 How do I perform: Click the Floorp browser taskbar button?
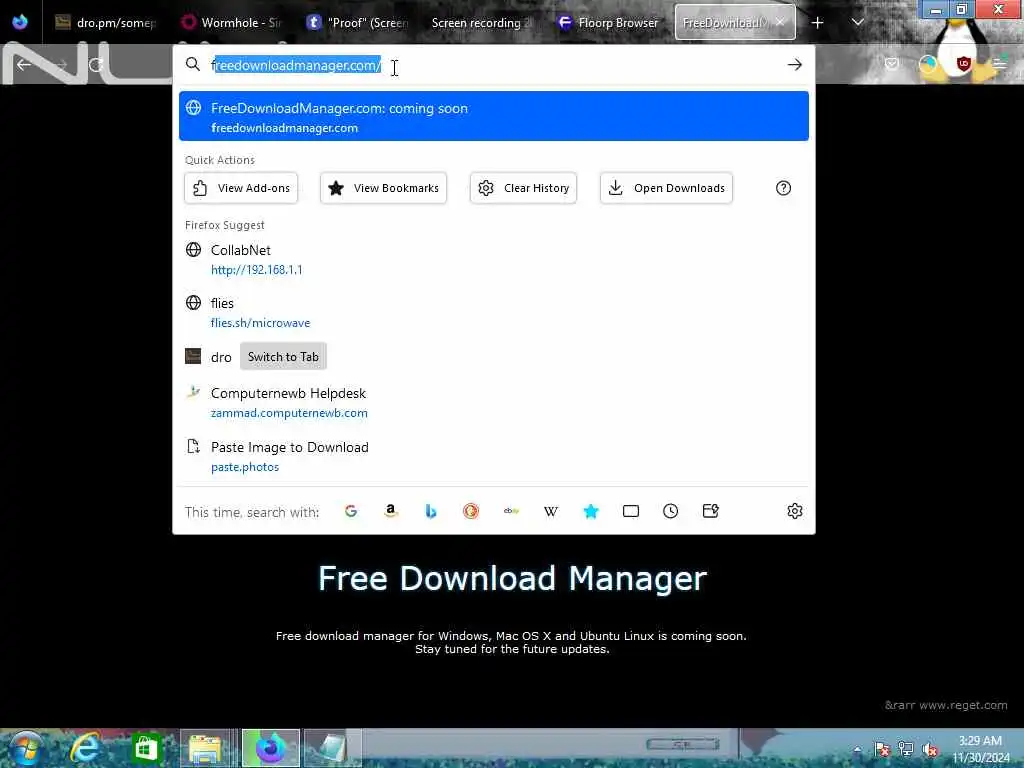270,748
